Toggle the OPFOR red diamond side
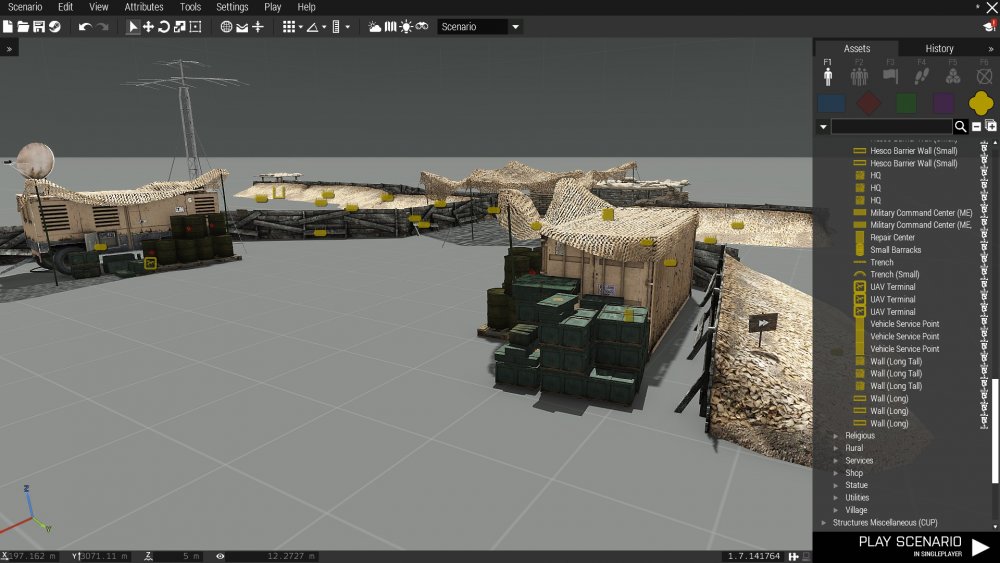 (x=869, y=103)
